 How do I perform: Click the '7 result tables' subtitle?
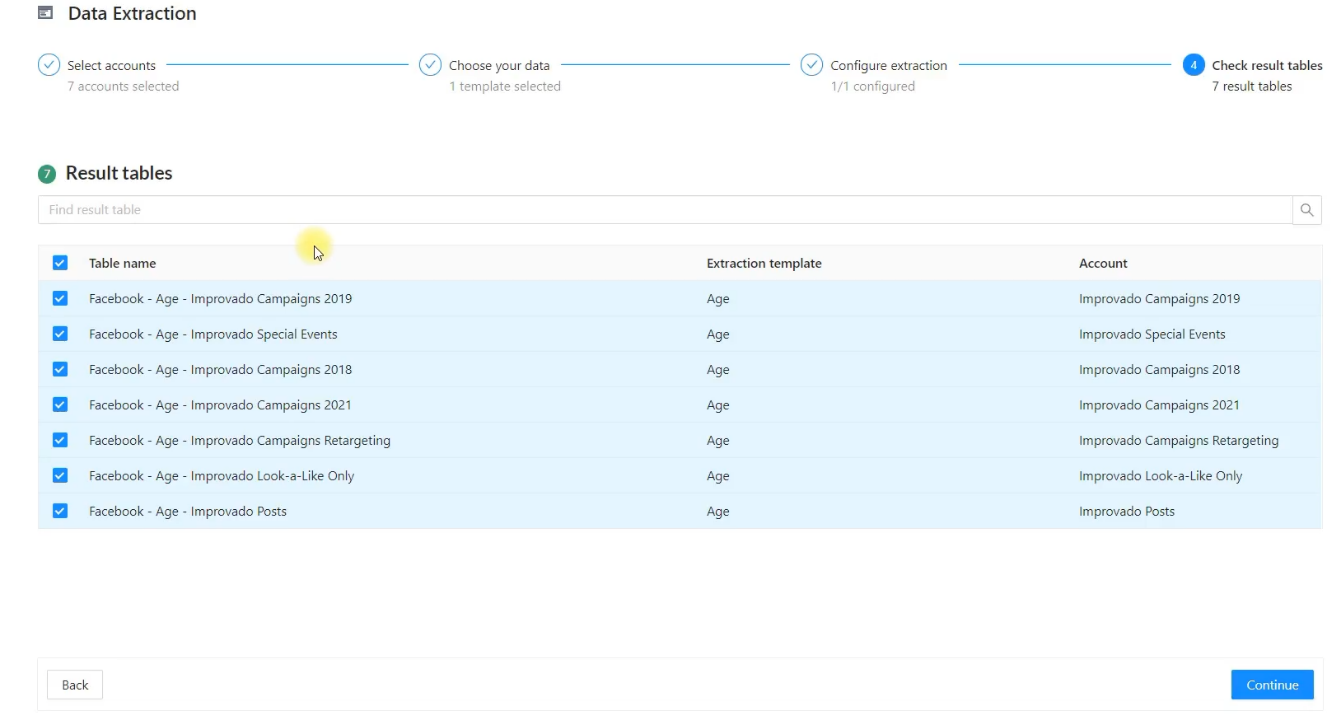tap(1252, 86)
